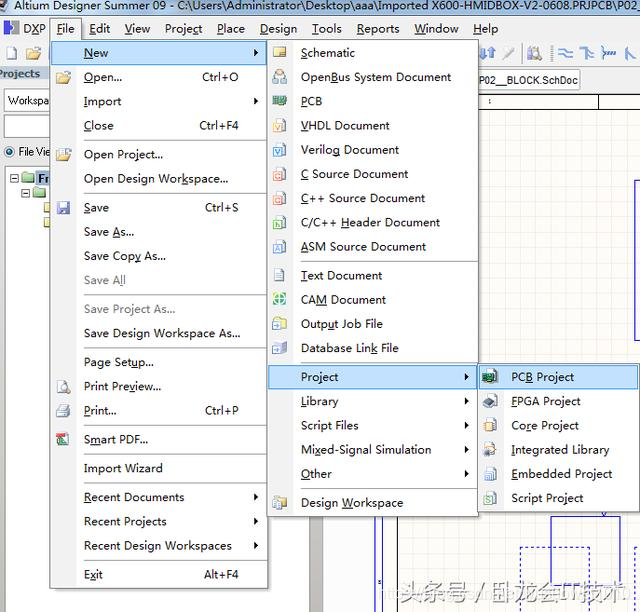Viewport: 640px width, 612px height.
Task: Collapse the second-level project tree node
Action: [25, 193]
